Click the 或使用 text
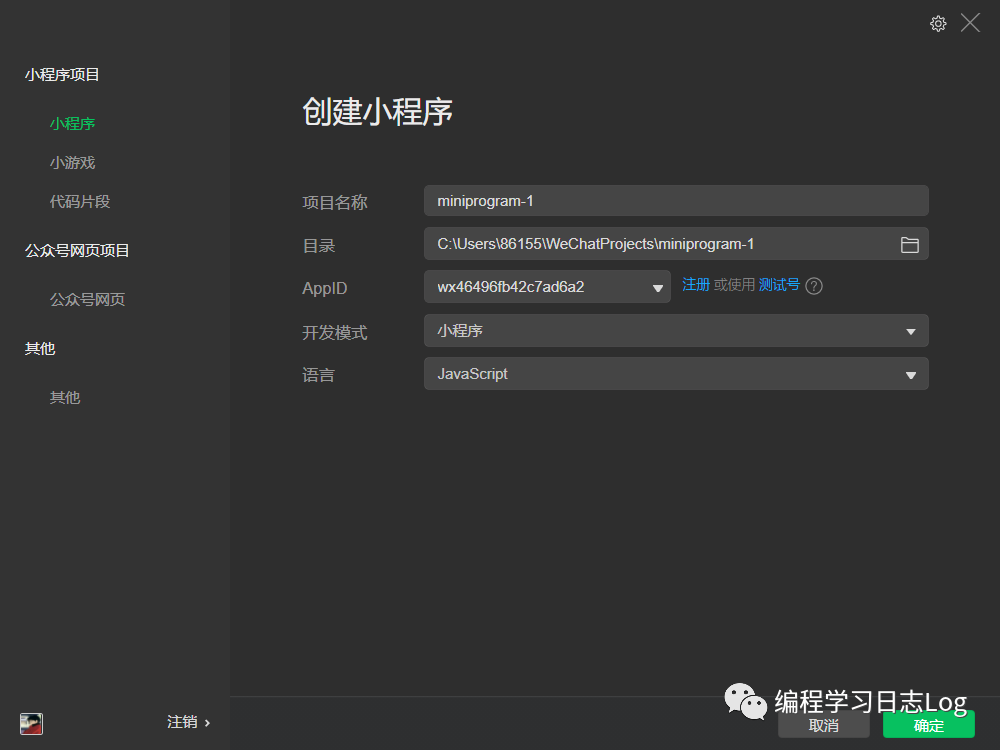The width and height of the screenshot is (1000, 750). [x=734, y=284]
